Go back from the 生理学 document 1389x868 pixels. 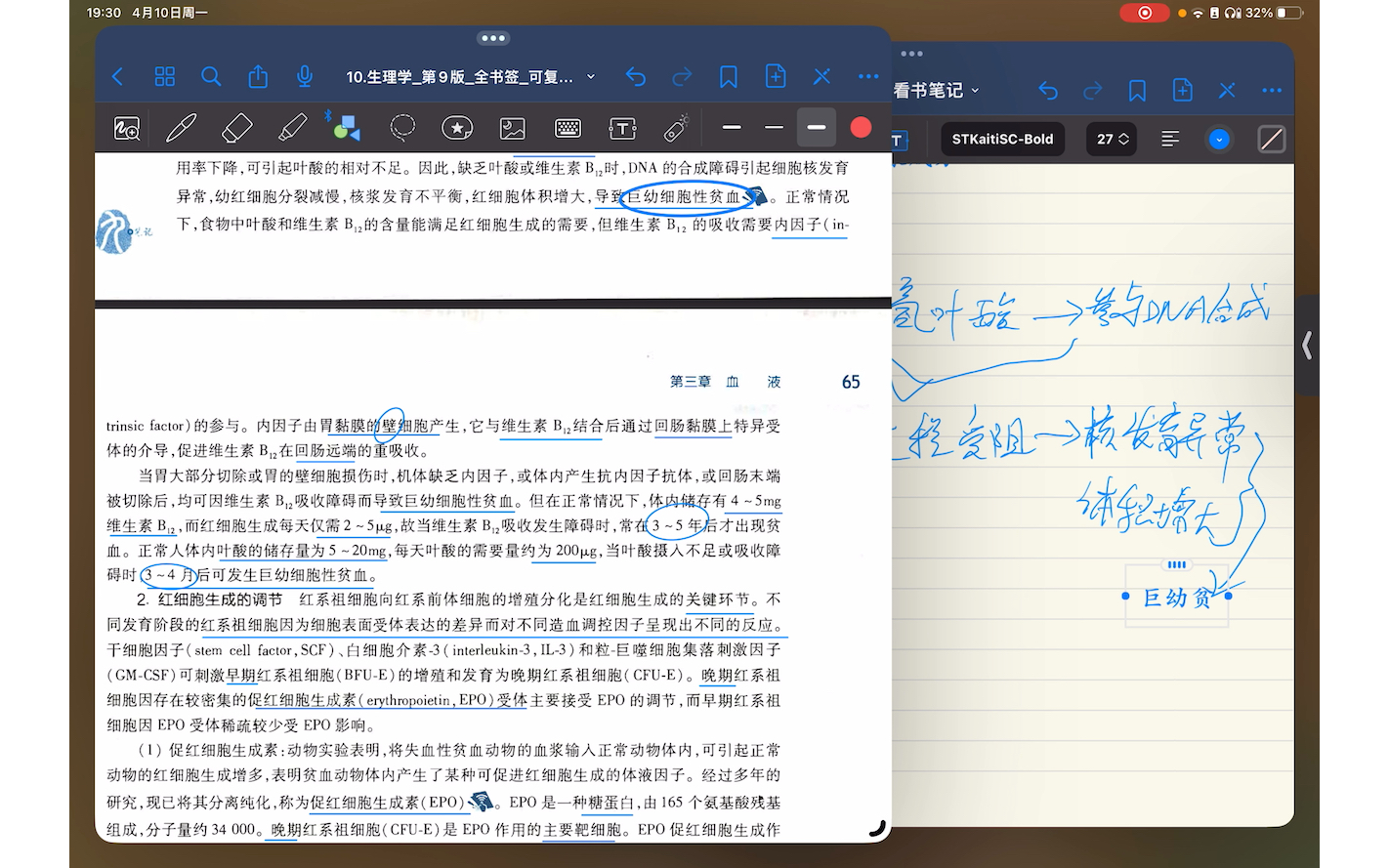[x=117, y=76]
